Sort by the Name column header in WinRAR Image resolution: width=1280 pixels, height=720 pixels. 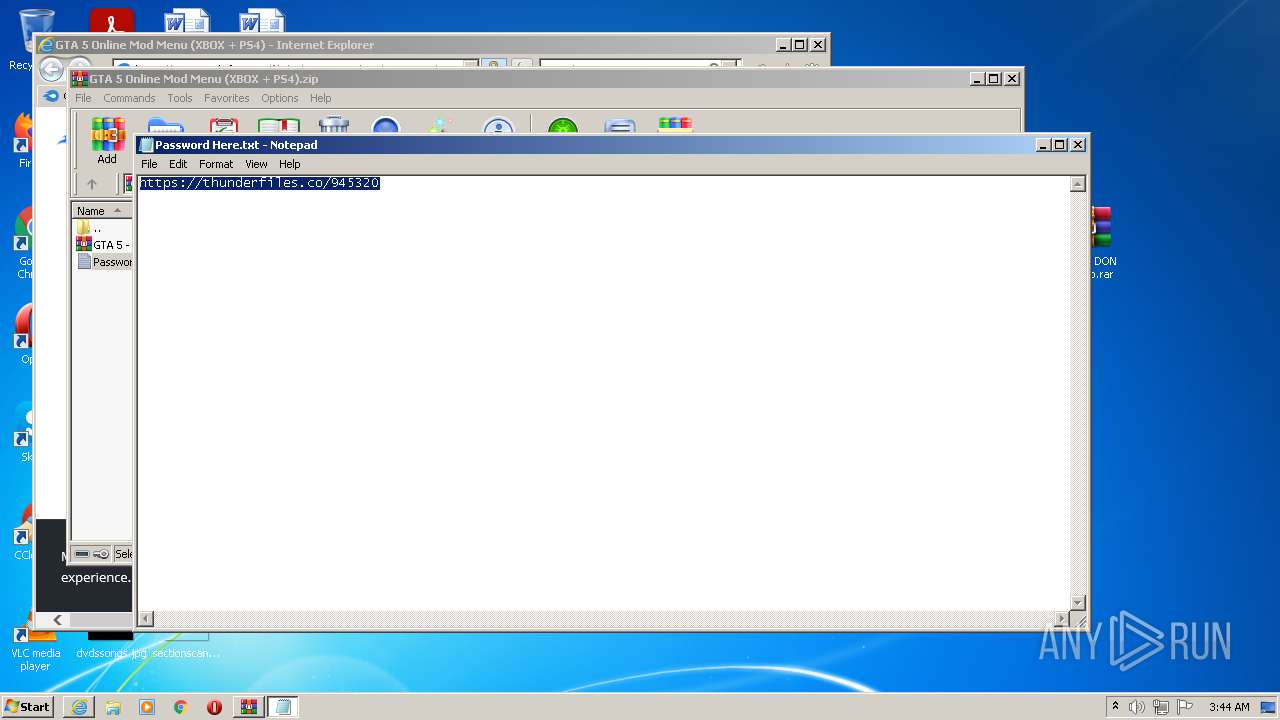point(102,211)
